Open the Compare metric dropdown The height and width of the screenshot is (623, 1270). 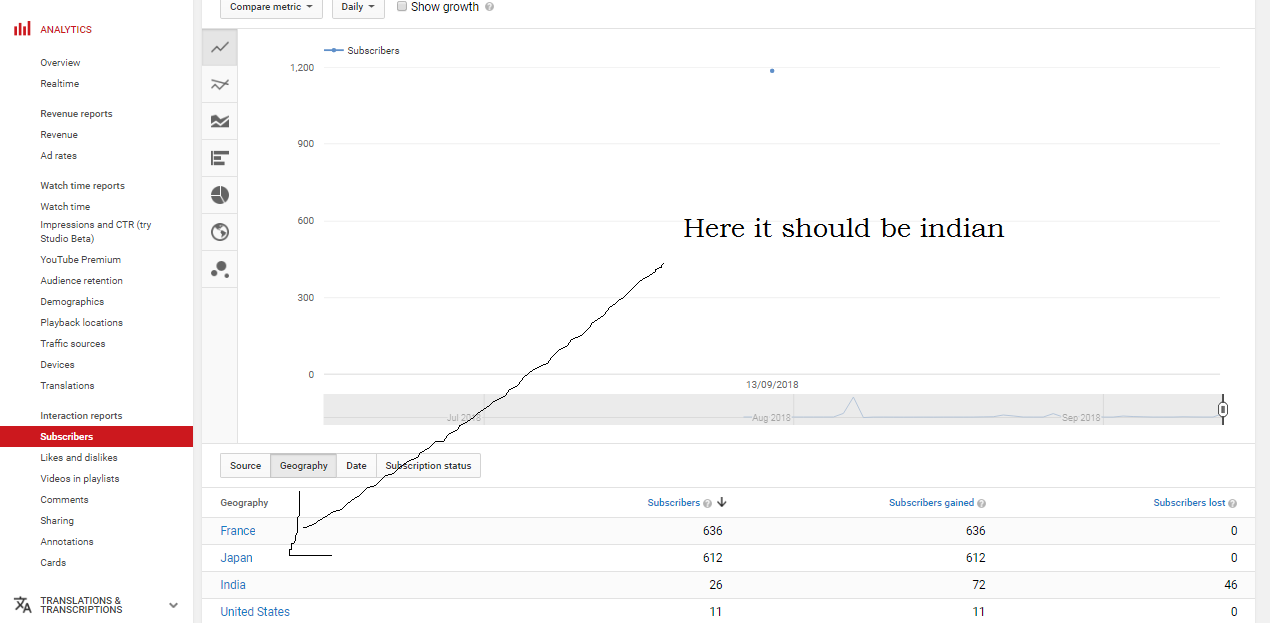point(271,7)
